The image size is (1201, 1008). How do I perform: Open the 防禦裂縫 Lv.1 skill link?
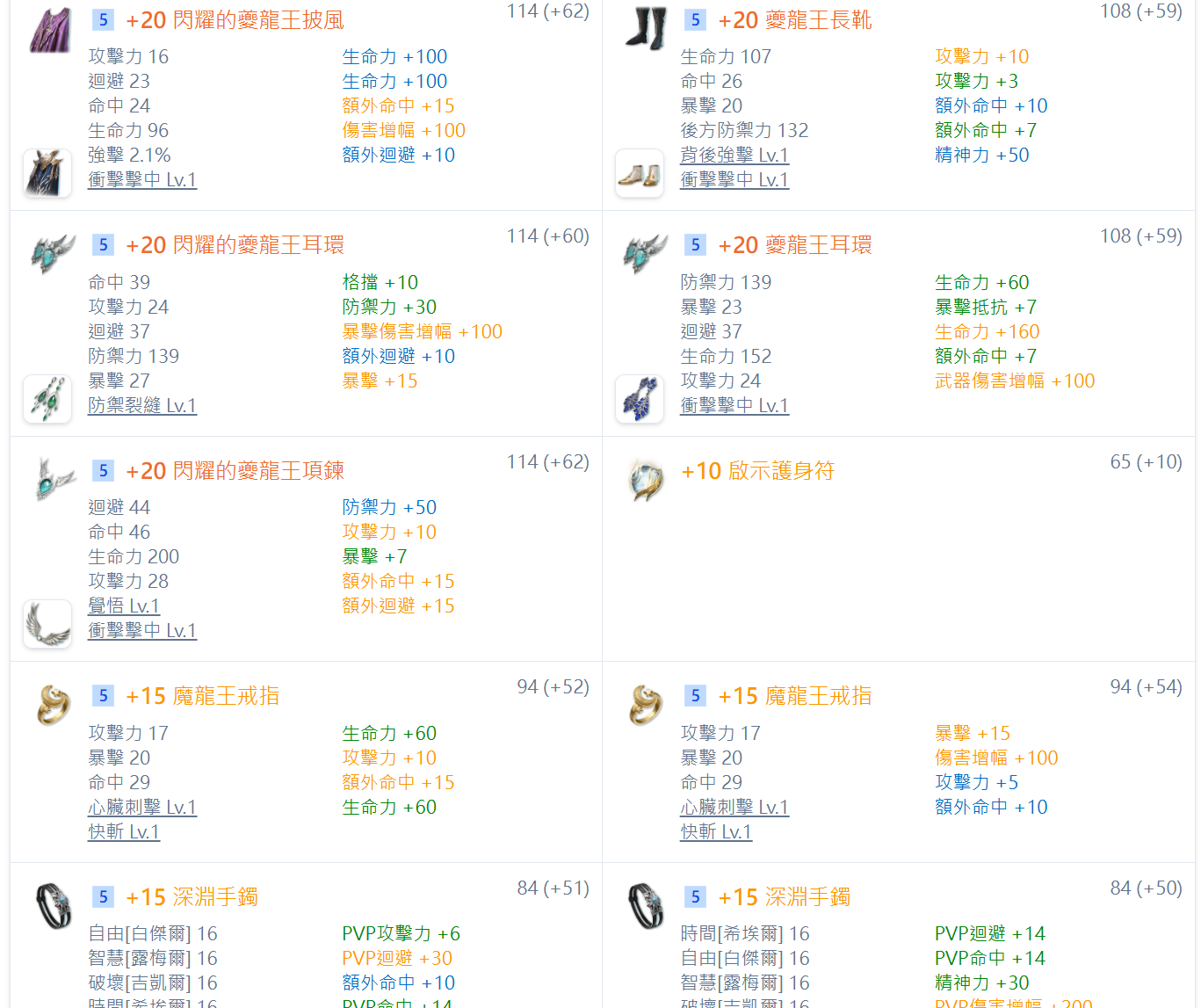[142, 406]
